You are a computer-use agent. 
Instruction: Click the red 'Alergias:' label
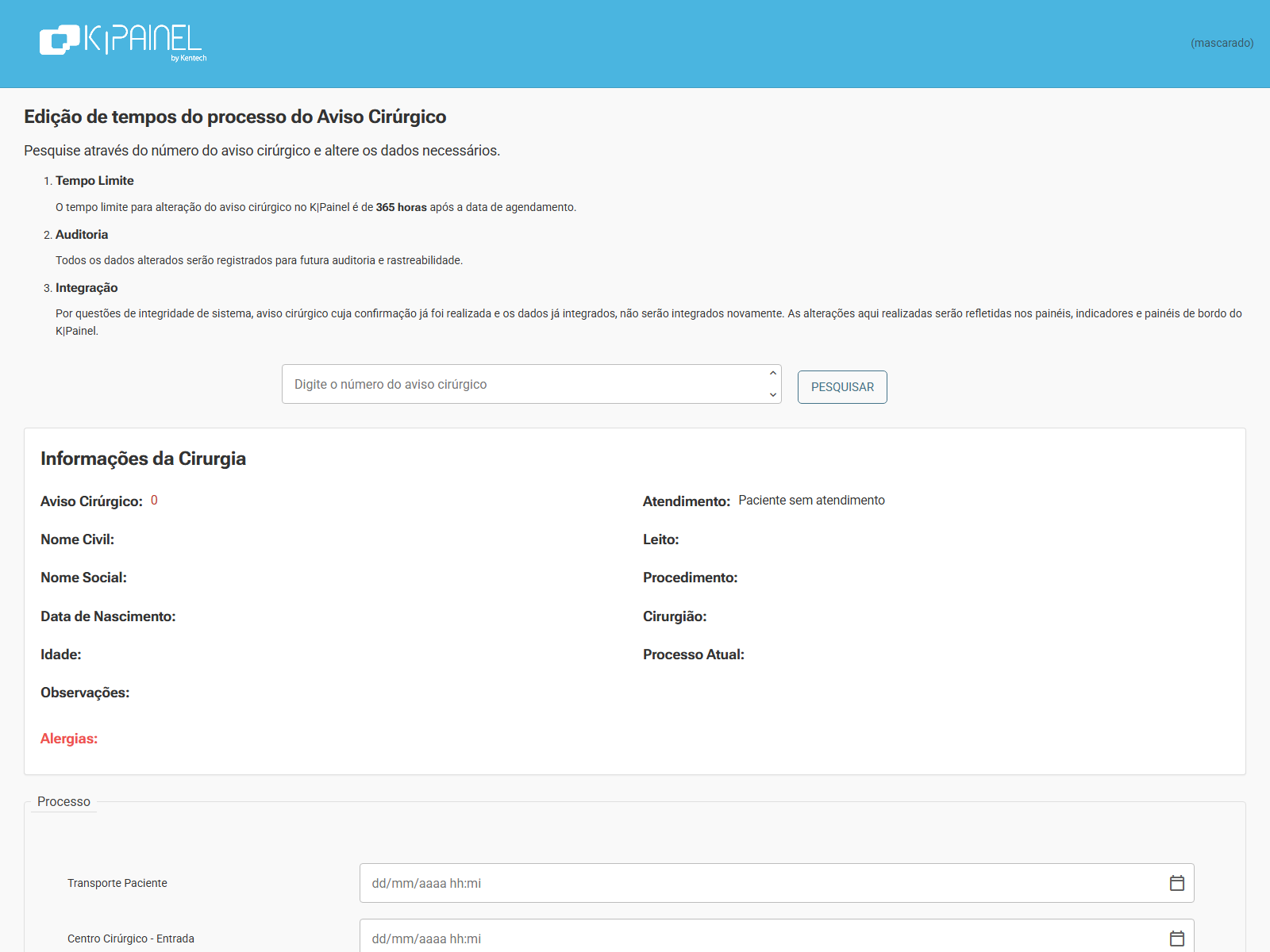tap(69, 739)
